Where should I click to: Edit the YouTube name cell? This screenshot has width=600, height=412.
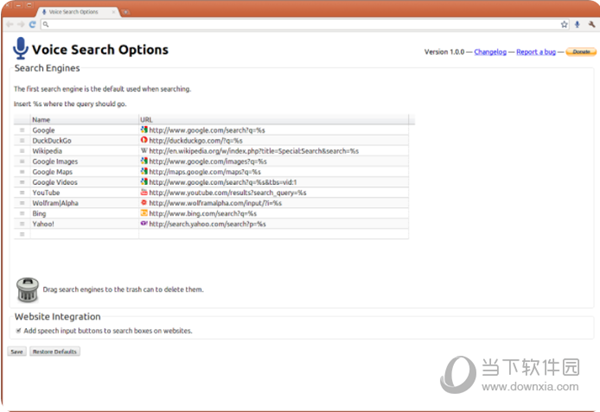point(85,192)
